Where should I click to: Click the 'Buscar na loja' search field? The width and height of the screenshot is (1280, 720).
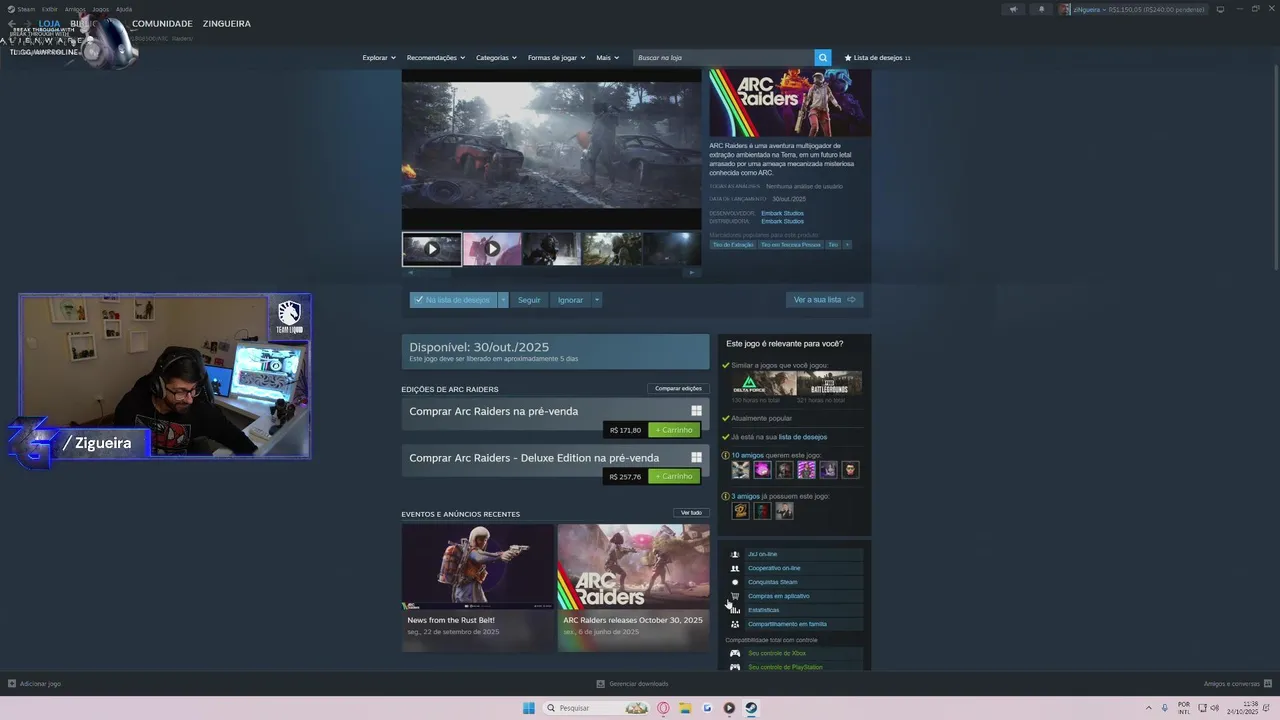724,58
